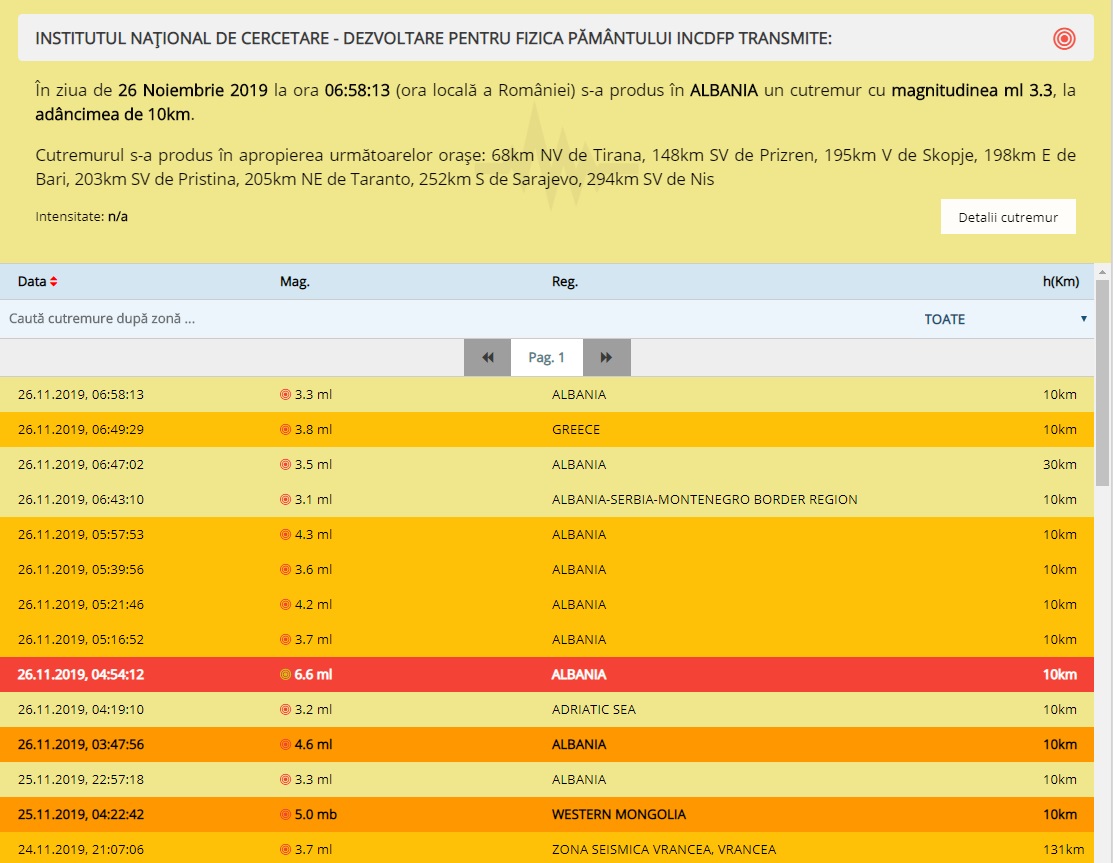Click the magnitude icon beside 3.5 ml
Viewport: 1113px width, 863px height.
pyautogui.click(x=285, y=465)
